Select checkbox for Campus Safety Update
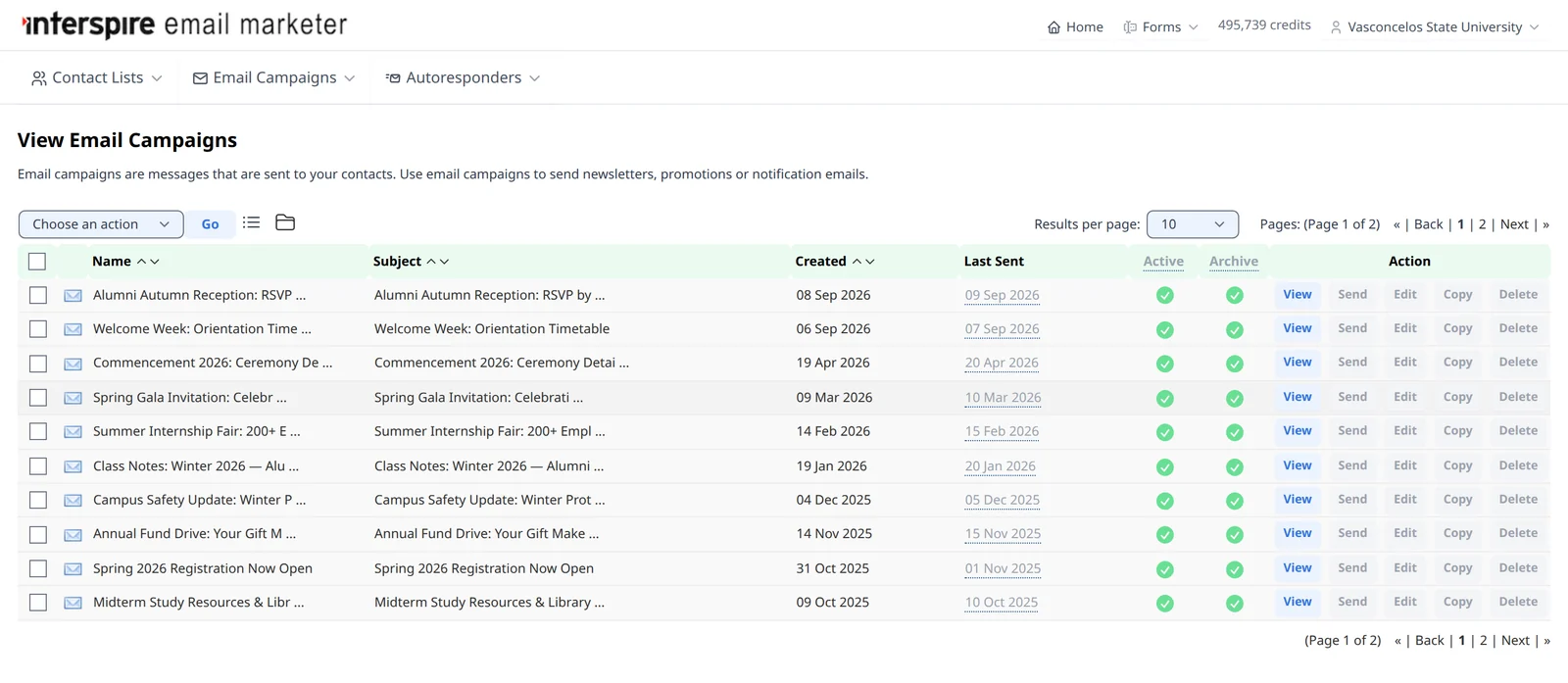 pyautogui.click(x=38, y=500)
